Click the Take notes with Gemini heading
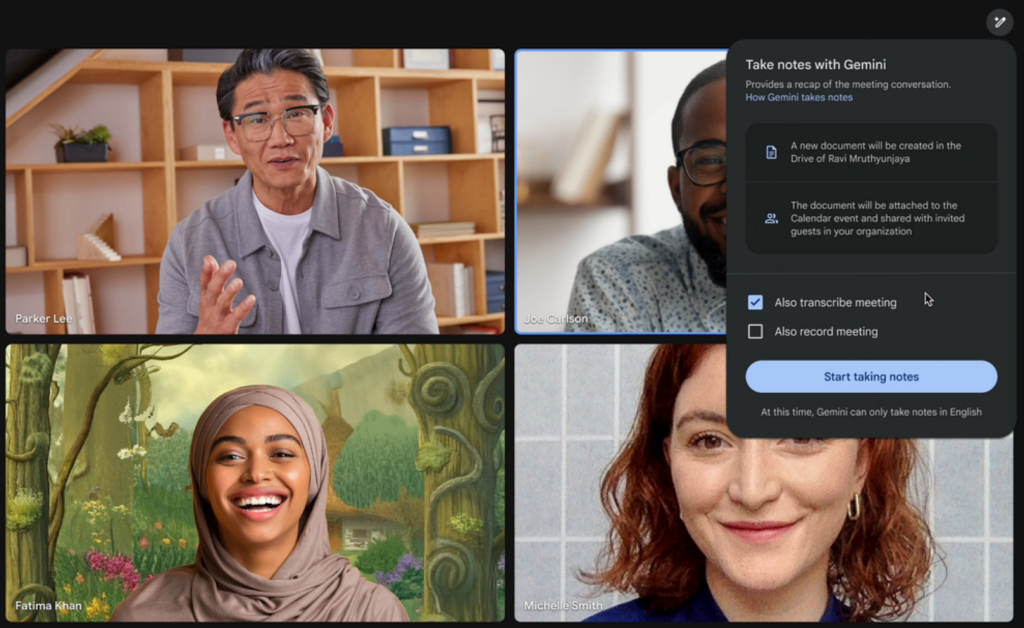This screenshot has height=628, width=1024. point(815,65)
